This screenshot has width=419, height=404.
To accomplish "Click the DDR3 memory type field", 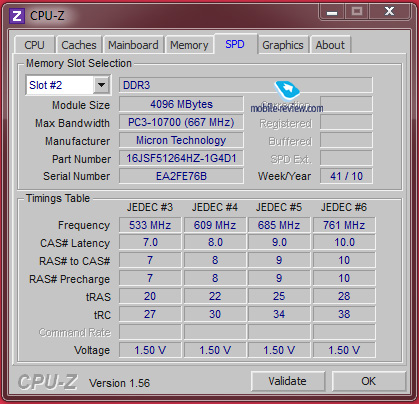I will [246, 85].
